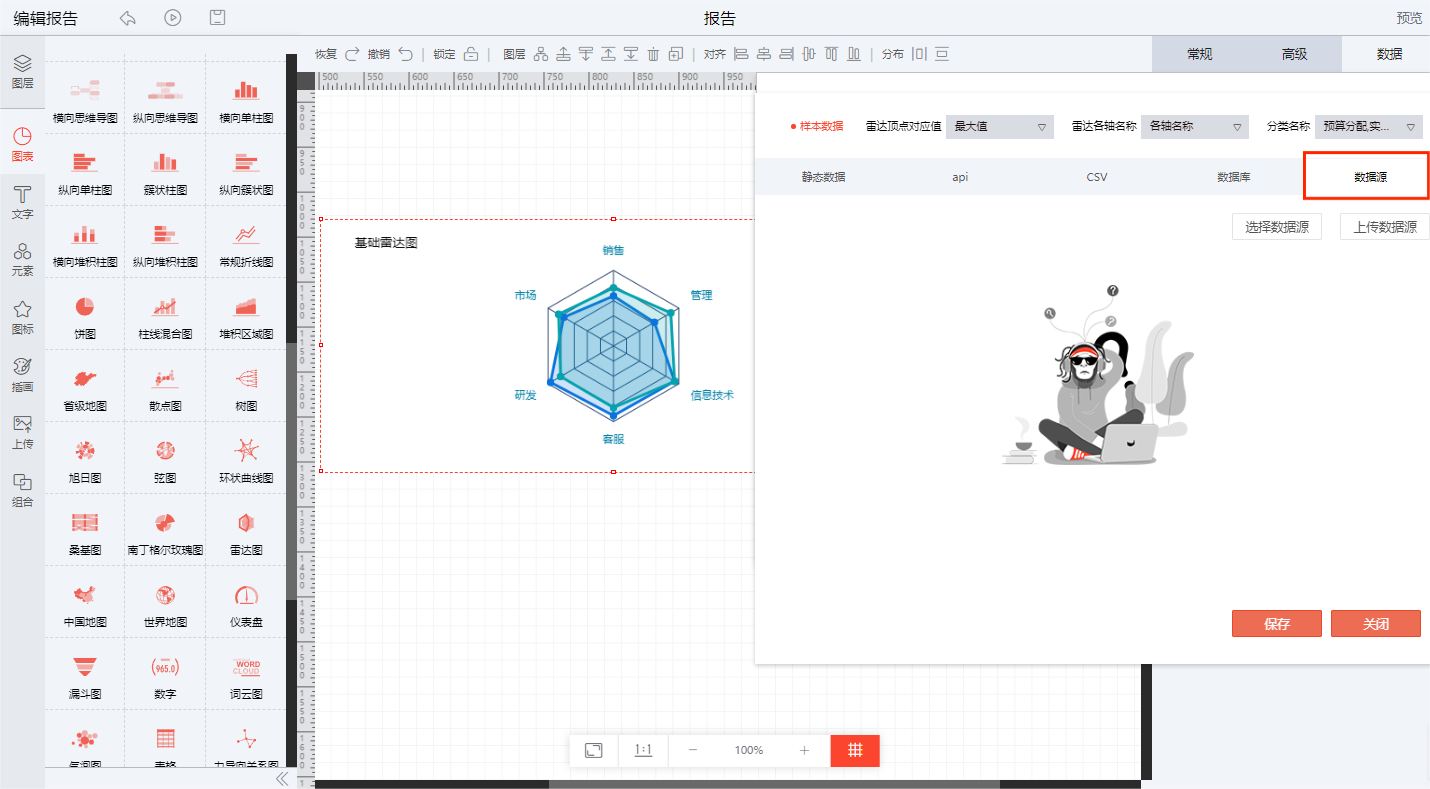This screenshot has width=1430, height=789.
Task: Click the 关闭 close button
Action: click(x=1376, y=623)
